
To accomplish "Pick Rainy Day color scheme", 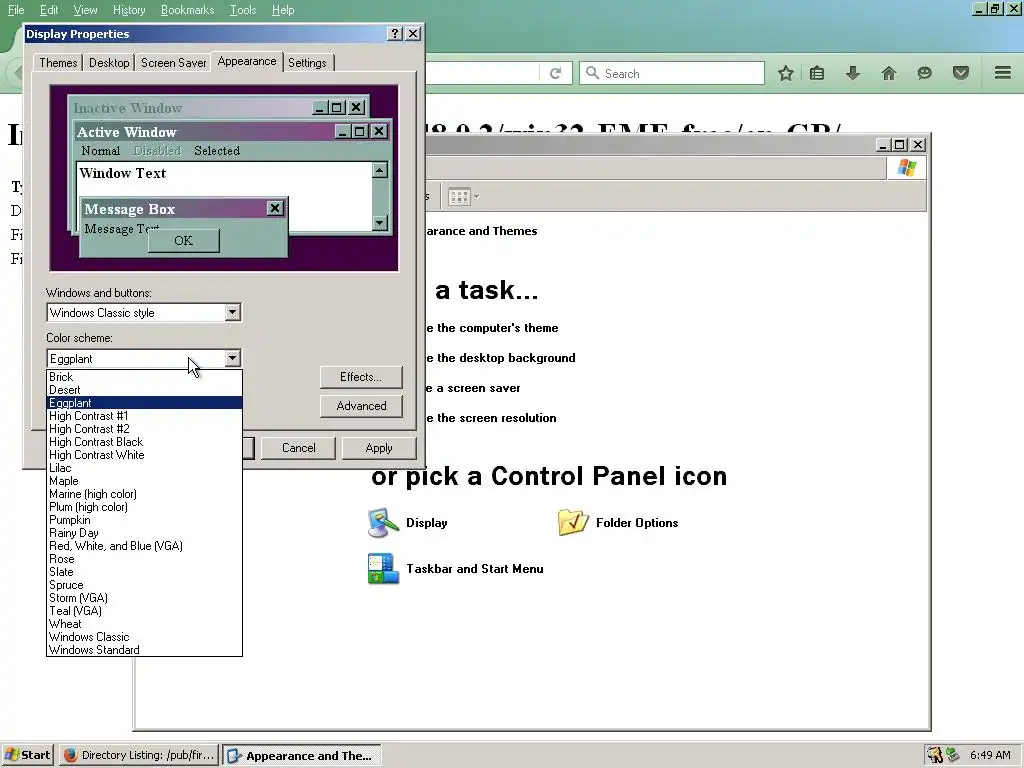I will 144,533.
